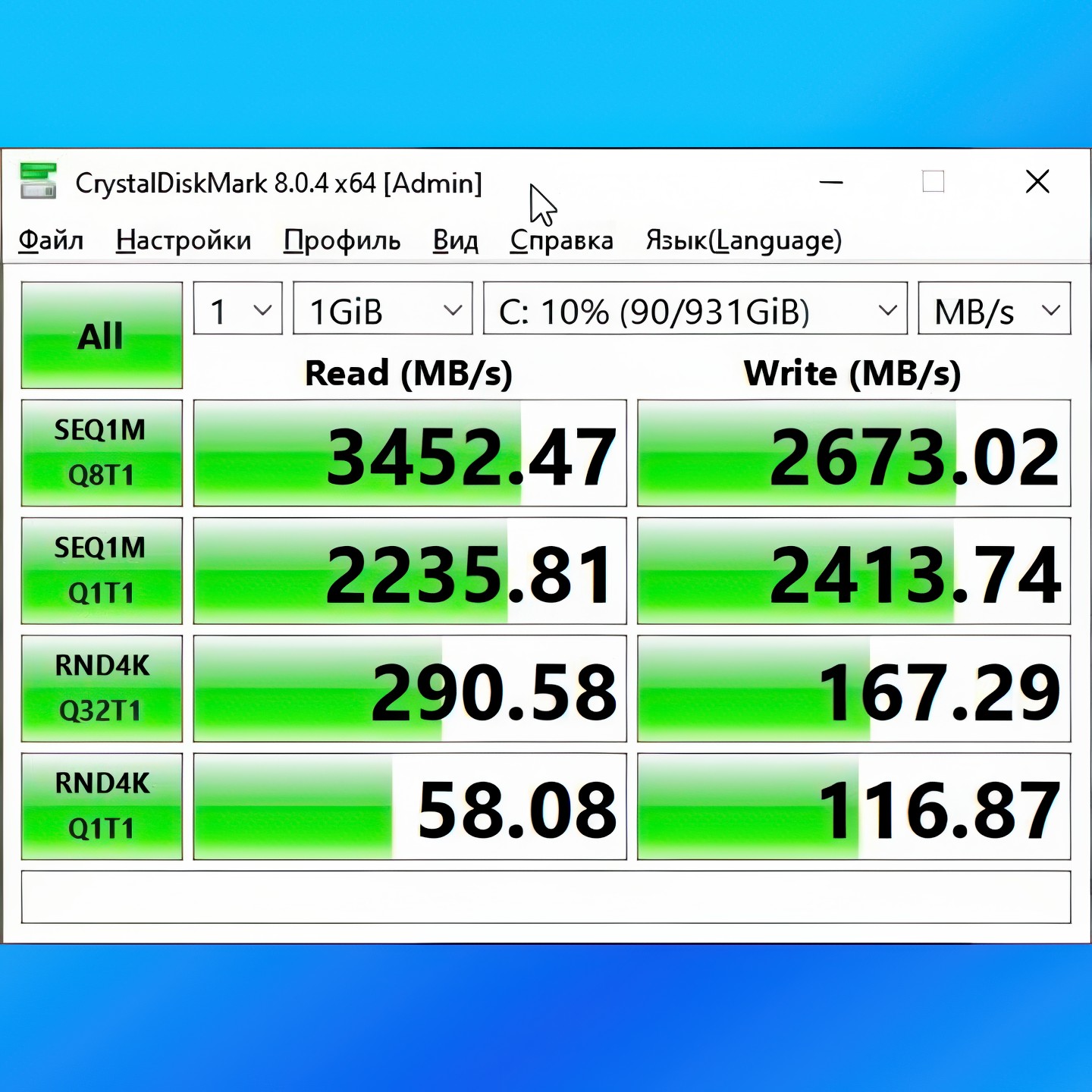
Task: Open the test count dropdown showing 1
Action: (238, 309)
